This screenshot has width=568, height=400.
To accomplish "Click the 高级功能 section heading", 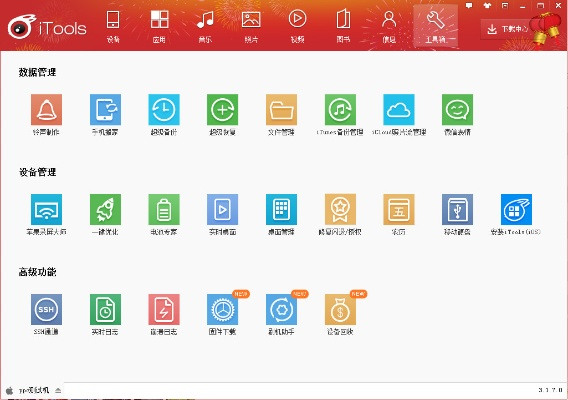I will point(37,272).
